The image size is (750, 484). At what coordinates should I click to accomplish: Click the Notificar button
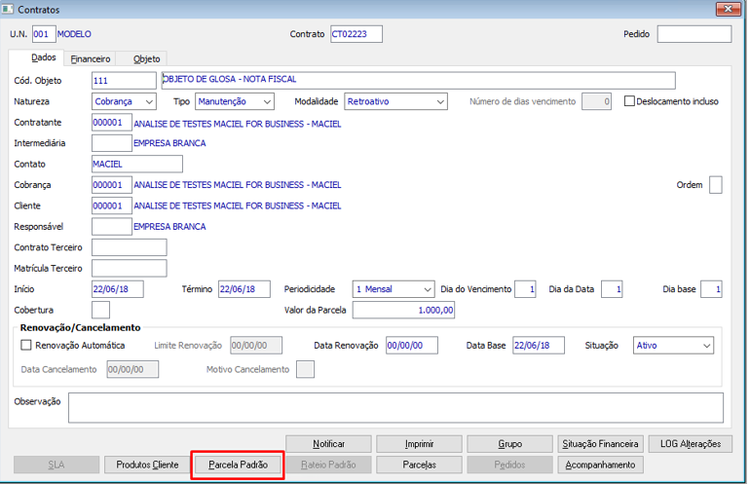pyautogui.click(x=329, y=444)
